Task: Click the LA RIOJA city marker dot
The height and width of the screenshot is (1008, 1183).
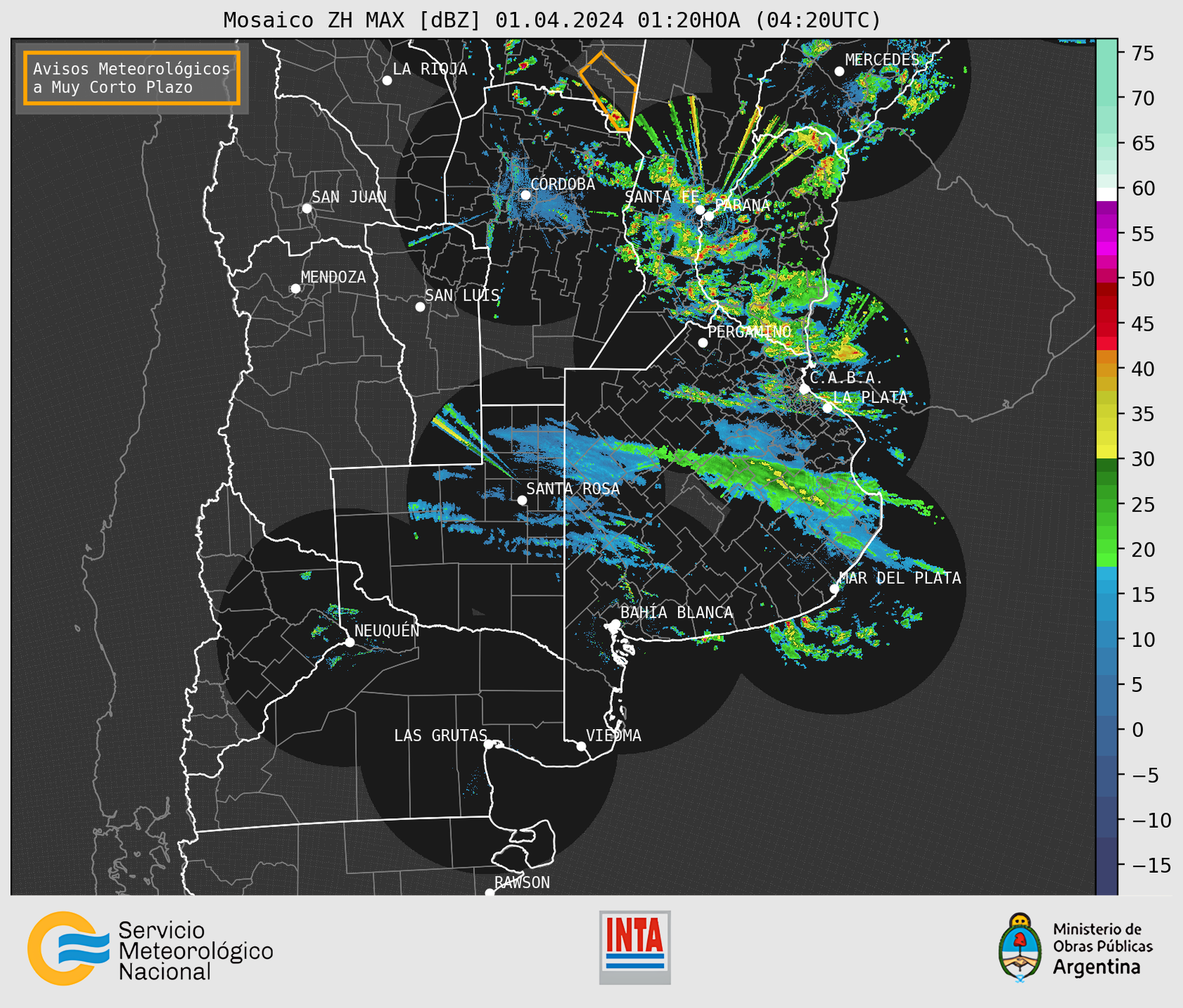Action: pyautogui.click(x=387, y=81)
